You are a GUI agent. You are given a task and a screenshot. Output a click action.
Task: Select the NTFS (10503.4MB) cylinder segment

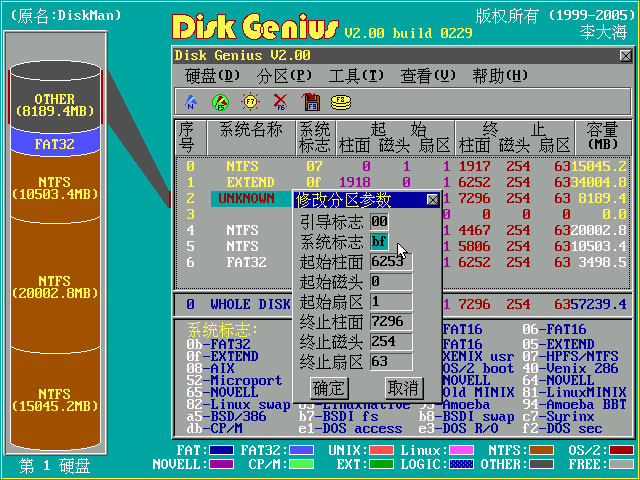55,188
